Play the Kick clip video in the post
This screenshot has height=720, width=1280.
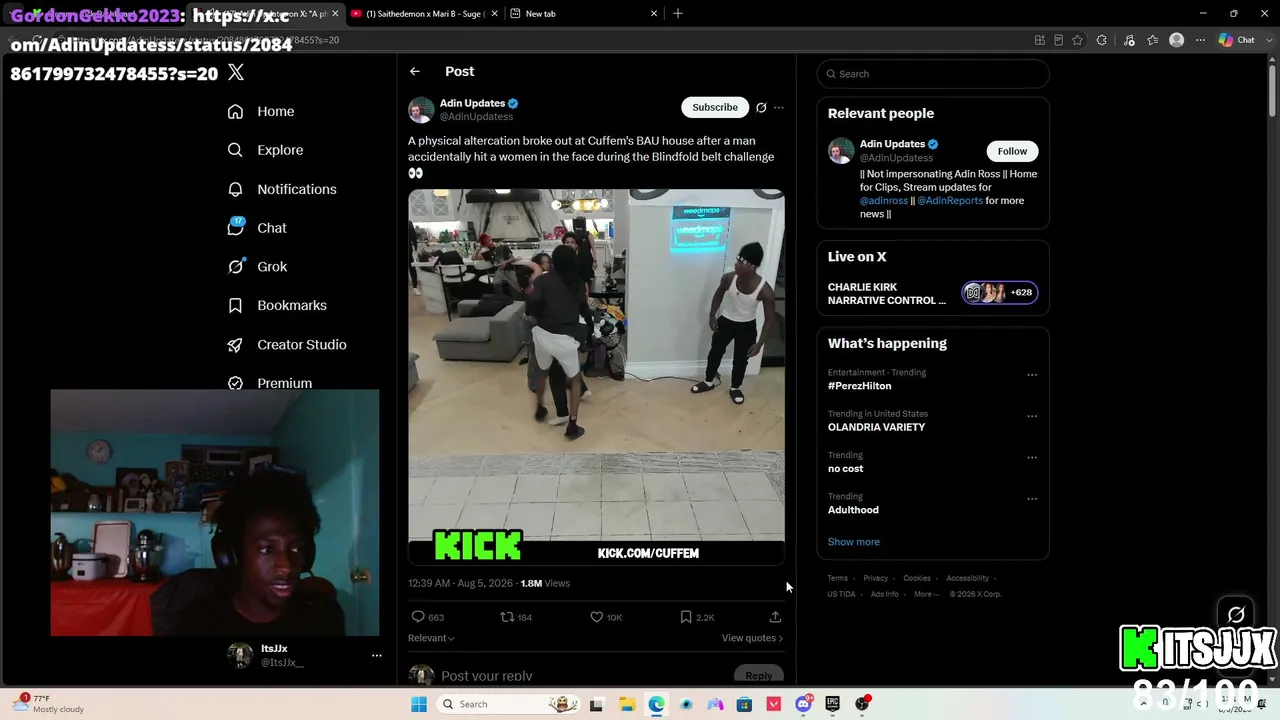point(596,378)
